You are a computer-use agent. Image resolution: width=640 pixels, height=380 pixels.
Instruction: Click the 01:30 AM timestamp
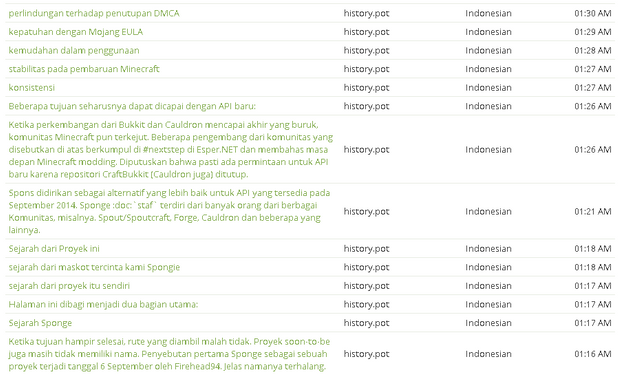click(593, 13)
